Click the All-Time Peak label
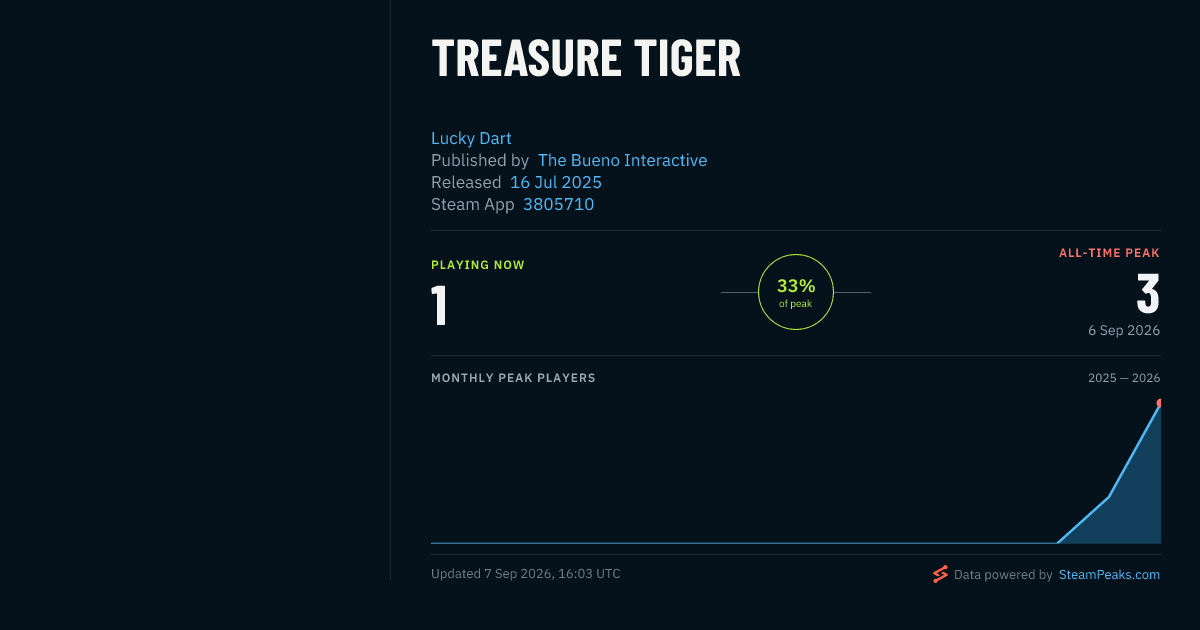The image size is (1200, 630). 1109,253
